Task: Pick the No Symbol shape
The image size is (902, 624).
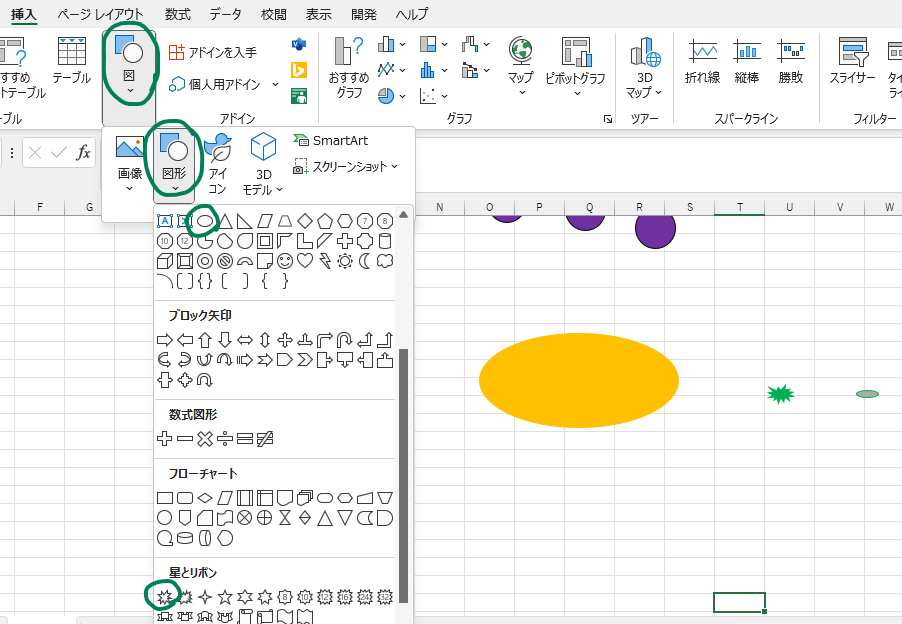Action: pyautogui.click(x=225, y=261)
